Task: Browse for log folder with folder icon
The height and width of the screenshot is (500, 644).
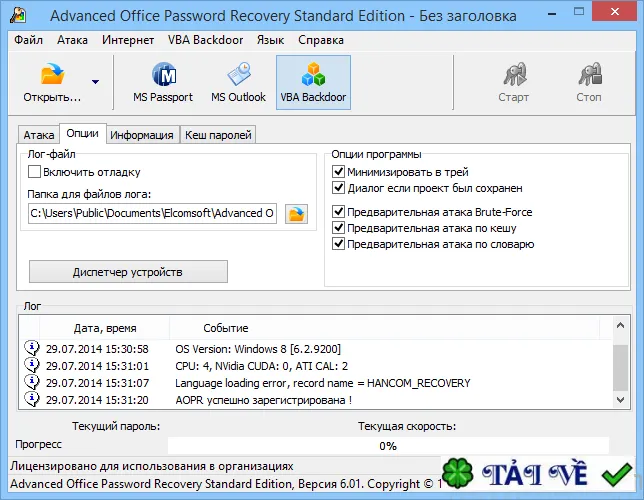Action: click(x=296, y=214)
